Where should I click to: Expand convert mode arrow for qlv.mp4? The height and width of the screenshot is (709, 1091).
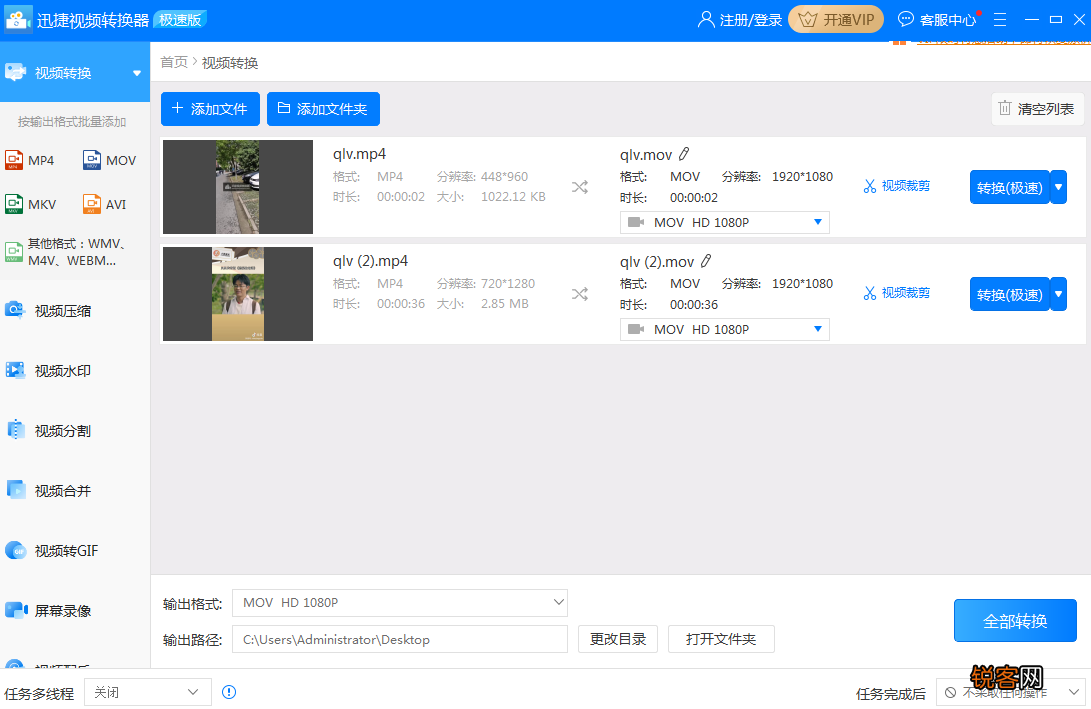[x=1058, y=187]
